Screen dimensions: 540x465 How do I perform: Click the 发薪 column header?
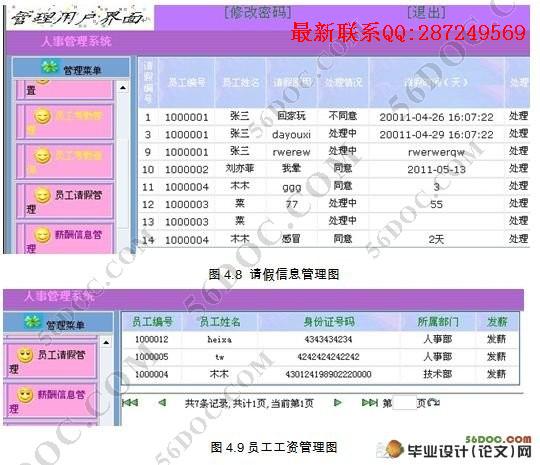tap(497, 322)
